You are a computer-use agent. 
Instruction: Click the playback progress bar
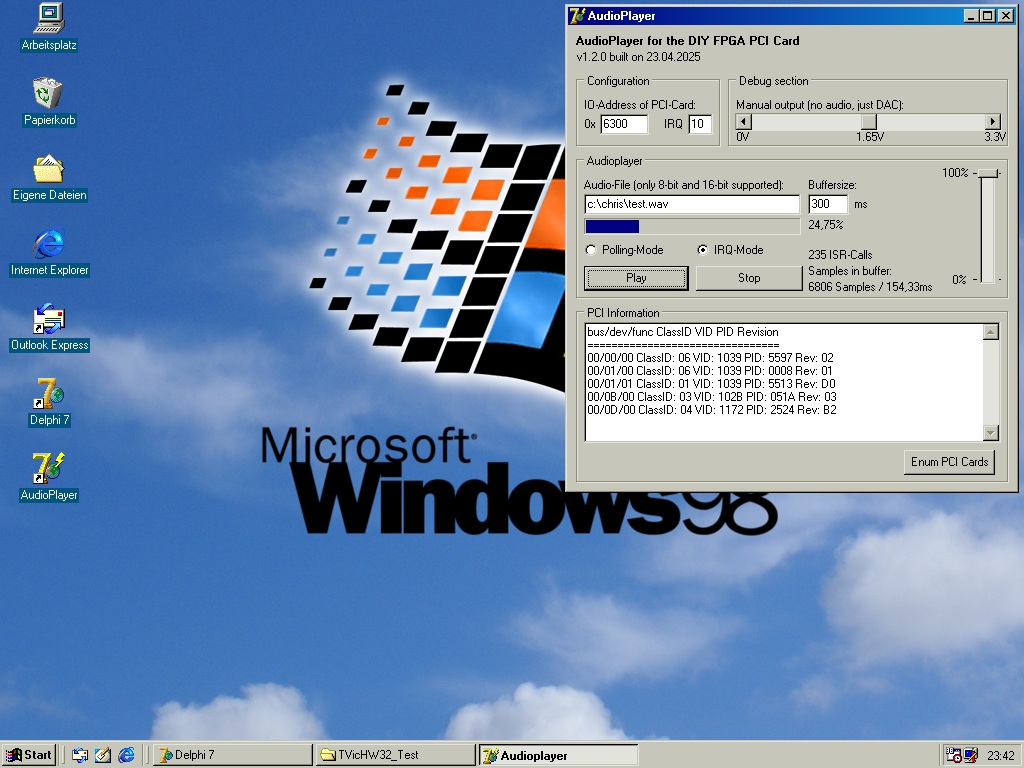click(692, 227)
